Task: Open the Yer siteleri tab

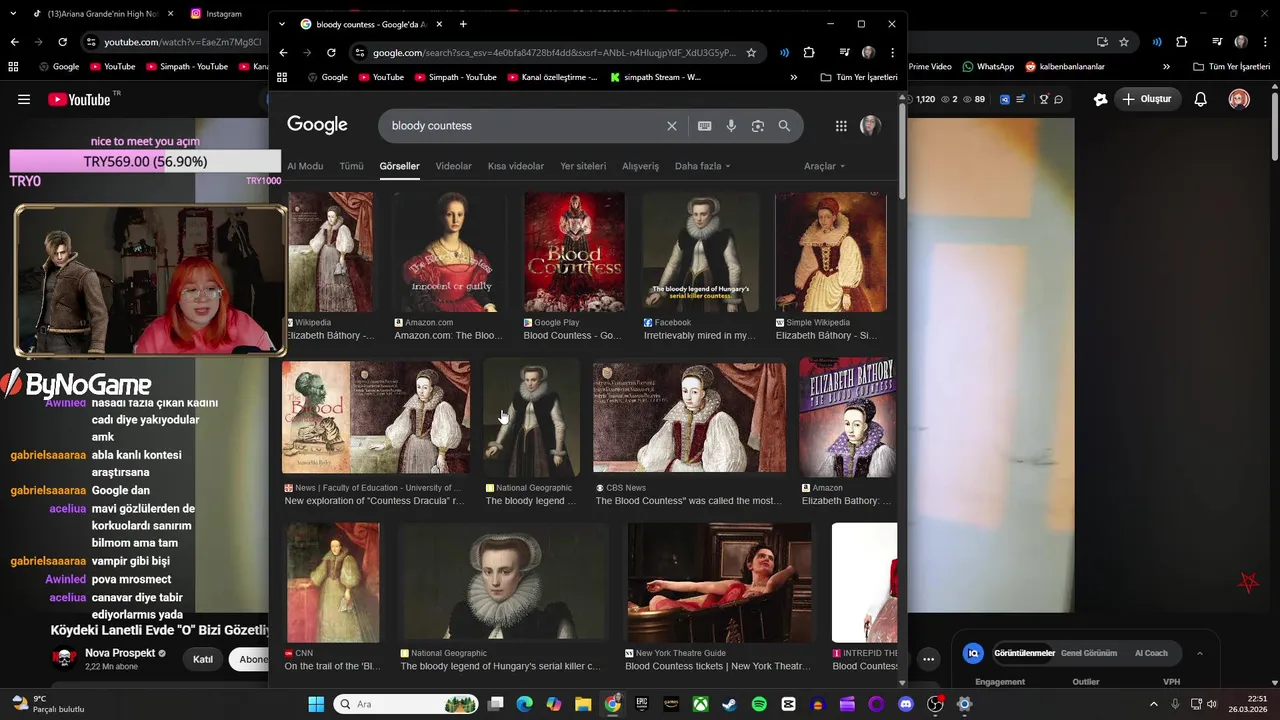Action: click(x=583, y=166)
